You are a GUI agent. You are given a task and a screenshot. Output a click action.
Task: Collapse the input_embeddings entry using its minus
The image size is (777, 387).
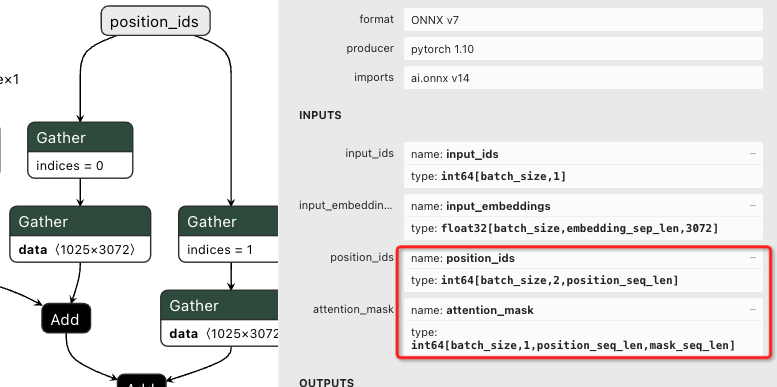[x=753, y=206]
